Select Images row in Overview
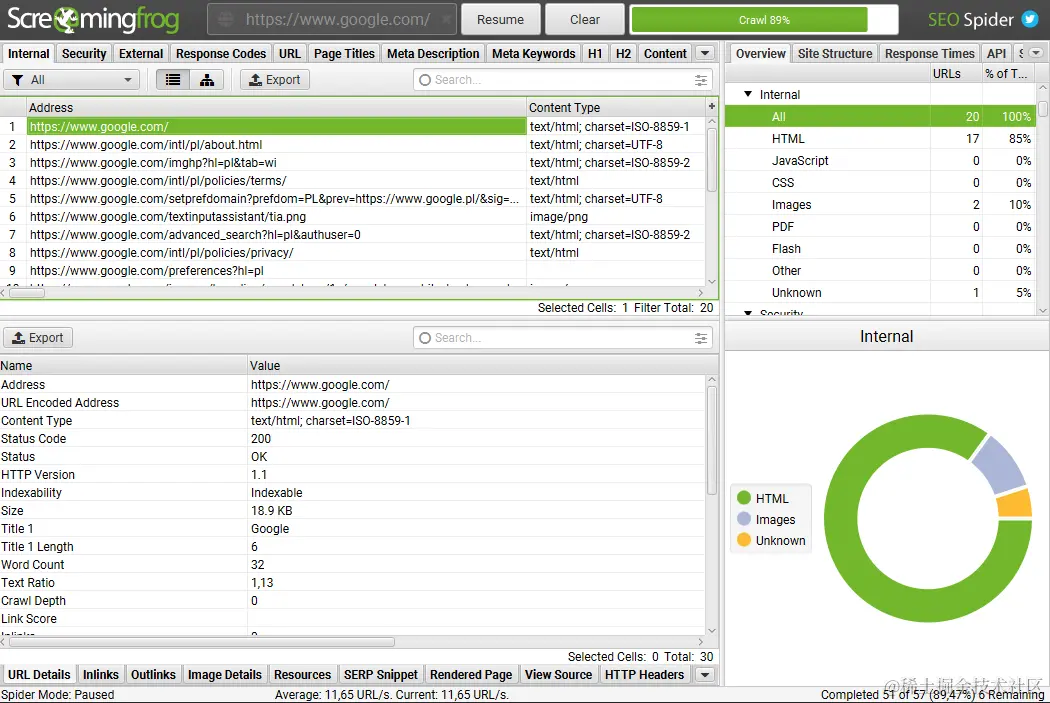The height and width of the screenshot is (703, 1050). click(x=881, y=205)
